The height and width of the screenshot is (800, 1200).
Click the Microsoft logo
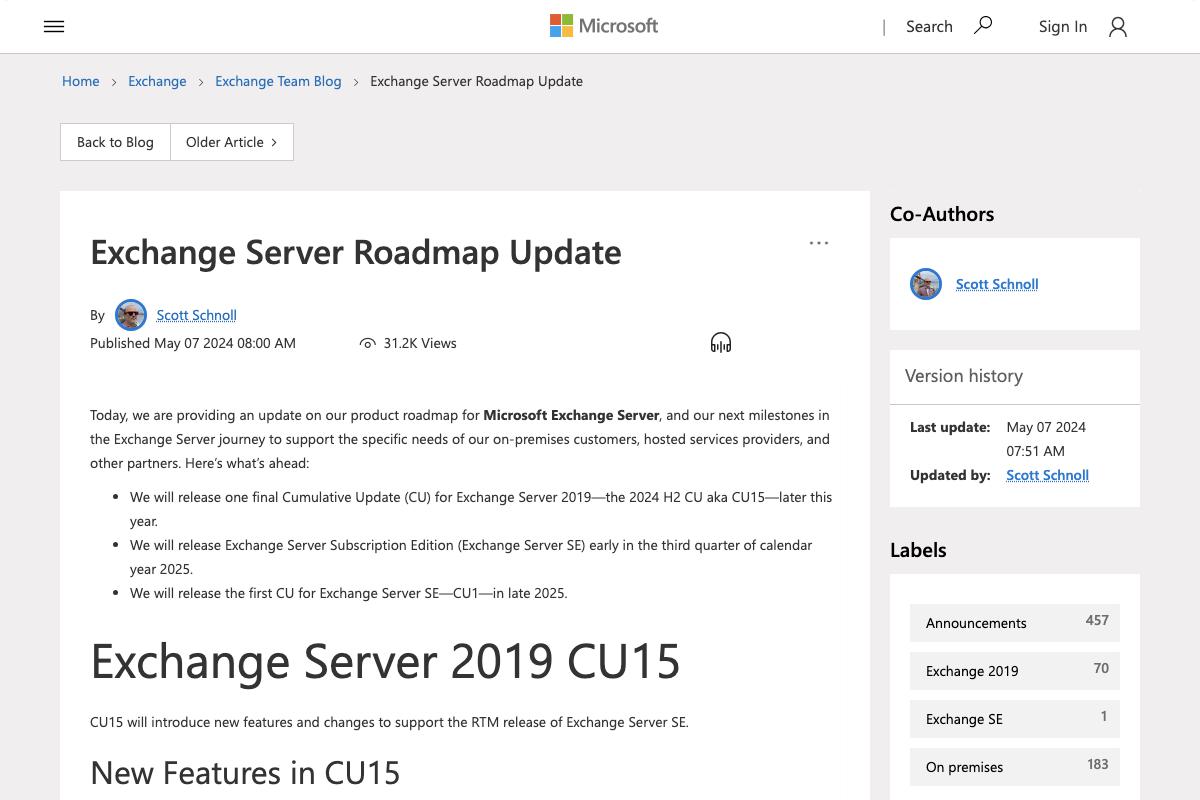click(604, 26)
